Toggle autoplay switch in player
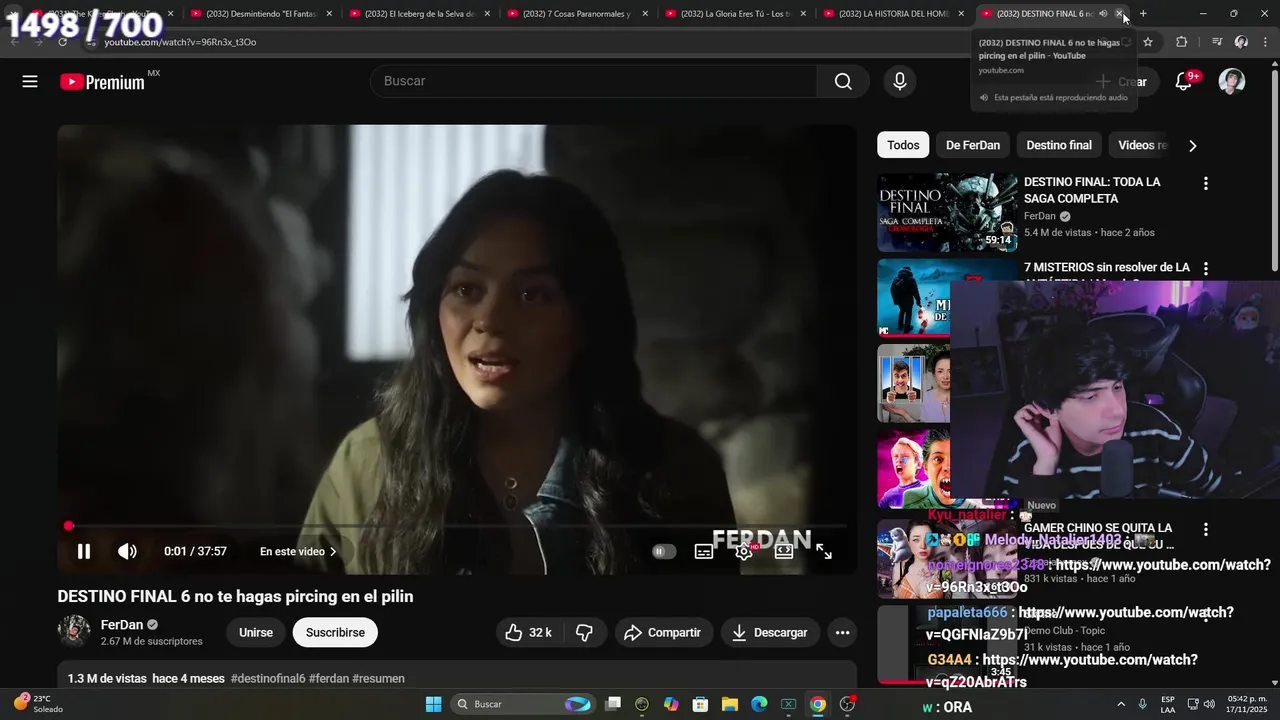1280x720 pixels. click(x=664, y=551)
